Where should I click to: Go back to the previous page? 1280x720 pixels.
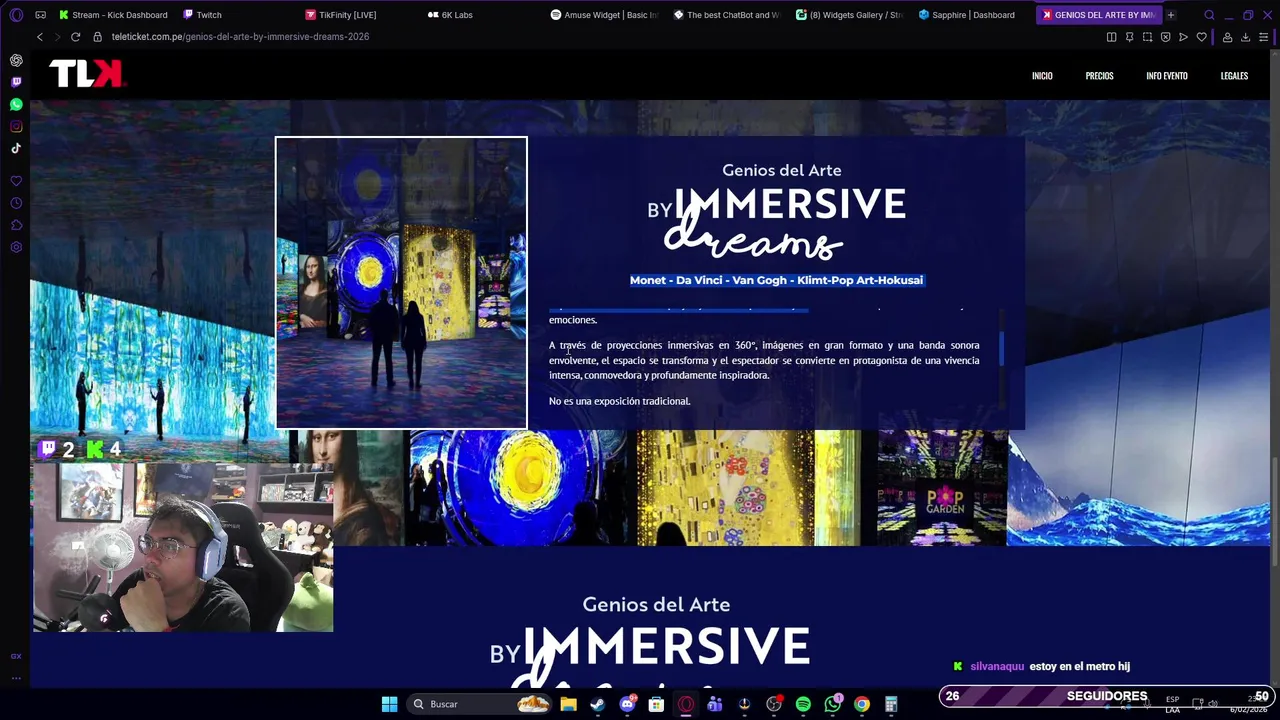[x=40, y=37]
